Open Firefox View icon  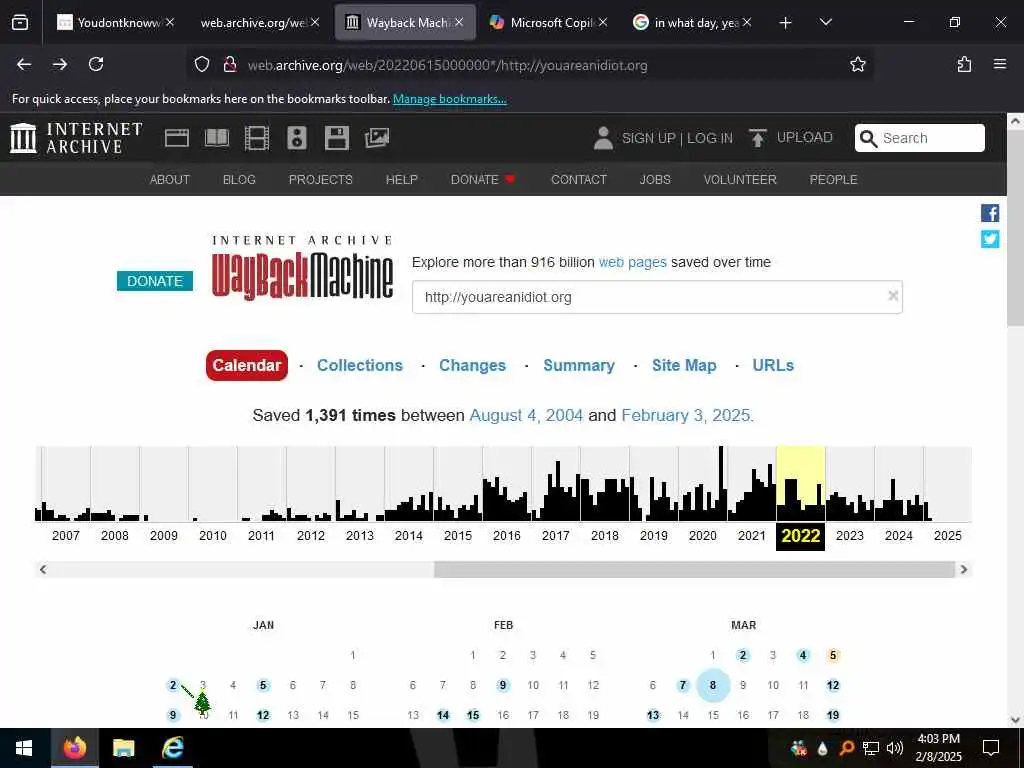click(20, 23)
